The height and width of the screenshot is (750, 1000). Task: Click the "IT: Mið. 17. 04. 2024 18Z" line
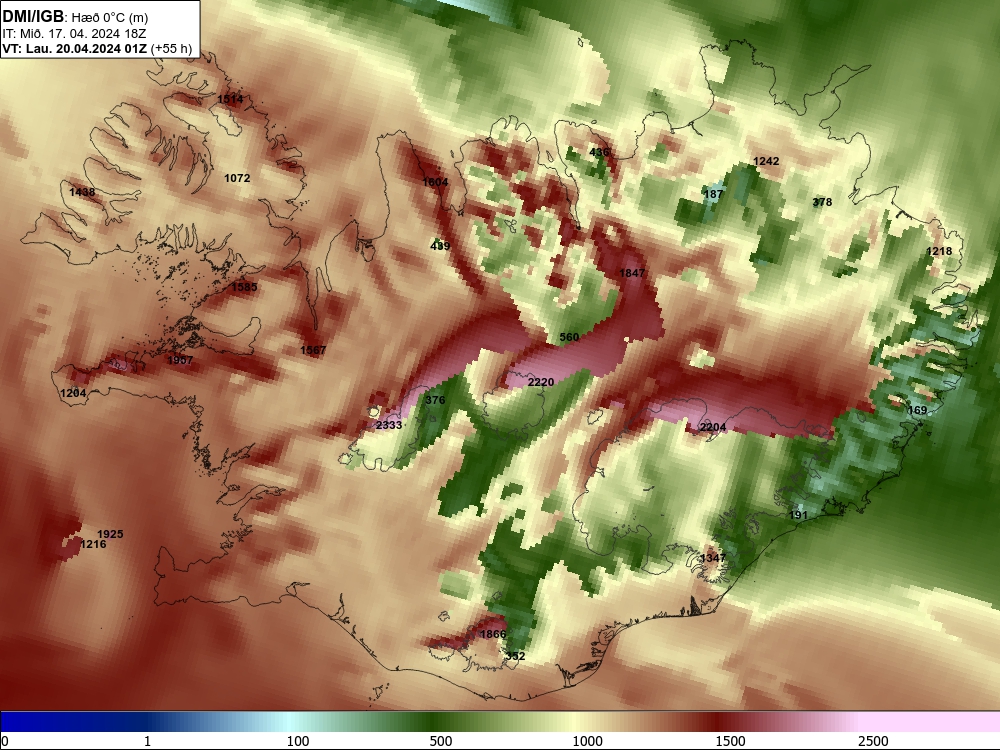(74, 34)
